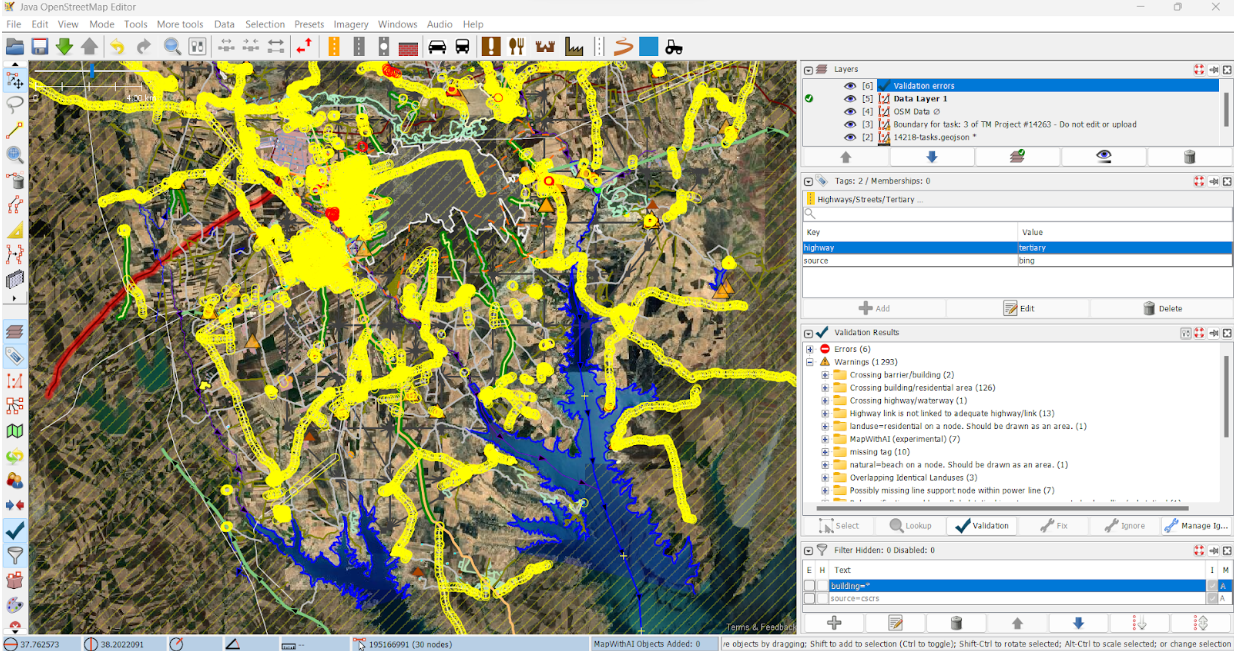Collapse the Warnings (1293) tree node

click(x=810, y=362)
